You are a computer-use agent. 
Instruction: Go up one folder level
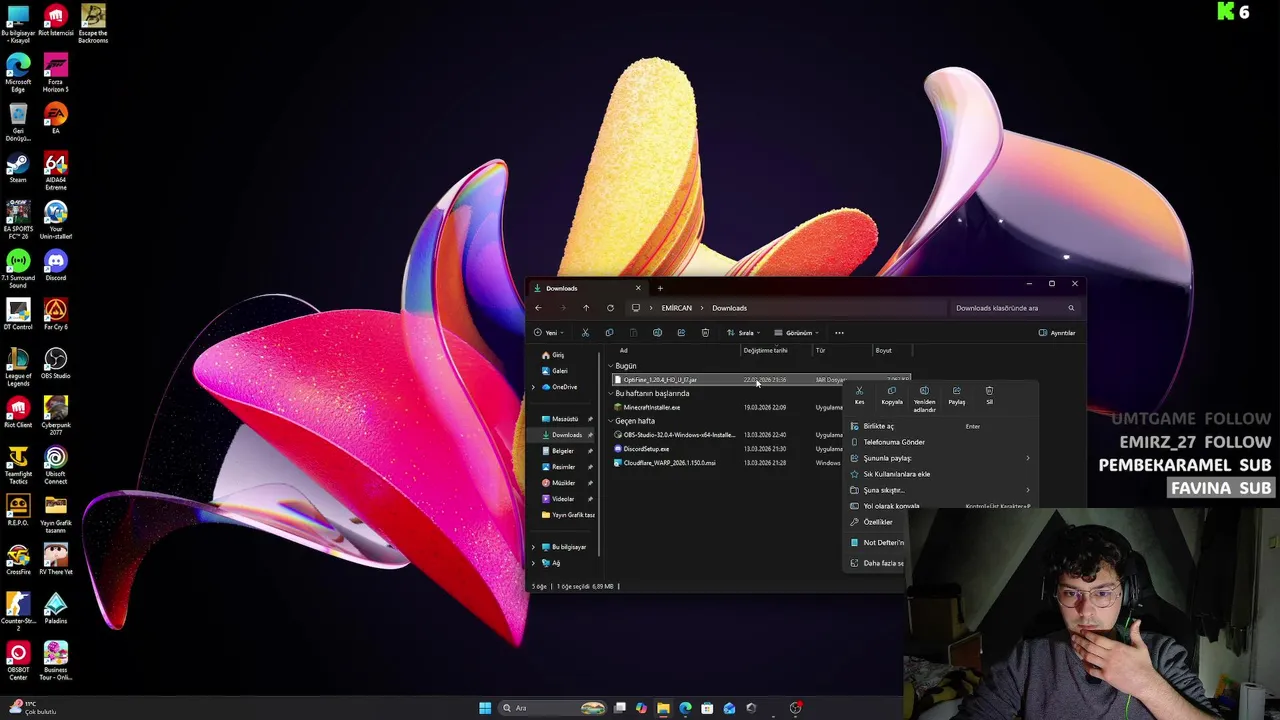click(586, 308)
